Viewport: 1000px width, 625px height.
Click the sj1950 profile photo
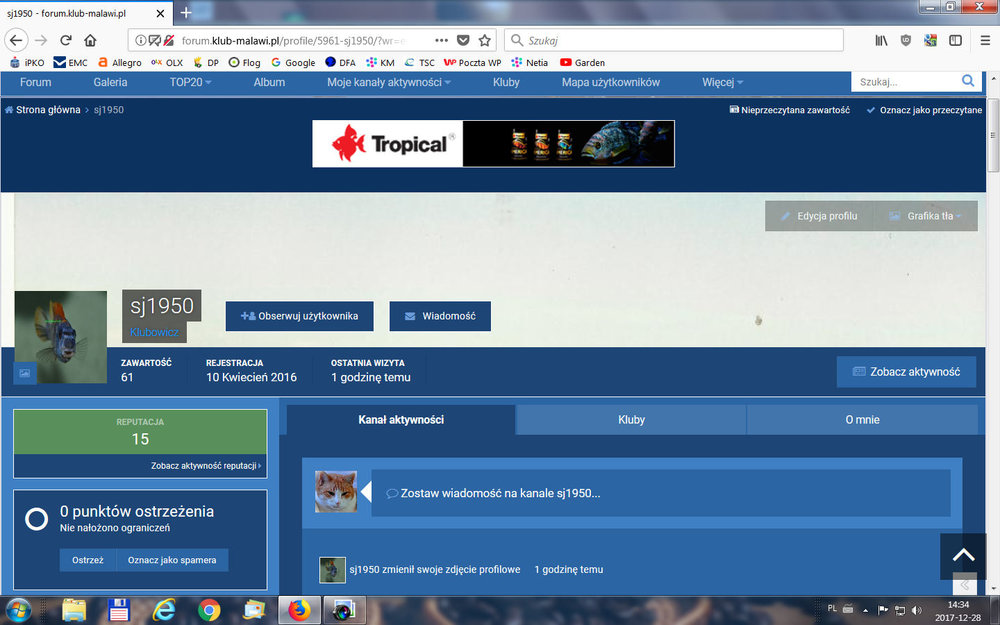[x=61, y=337]
